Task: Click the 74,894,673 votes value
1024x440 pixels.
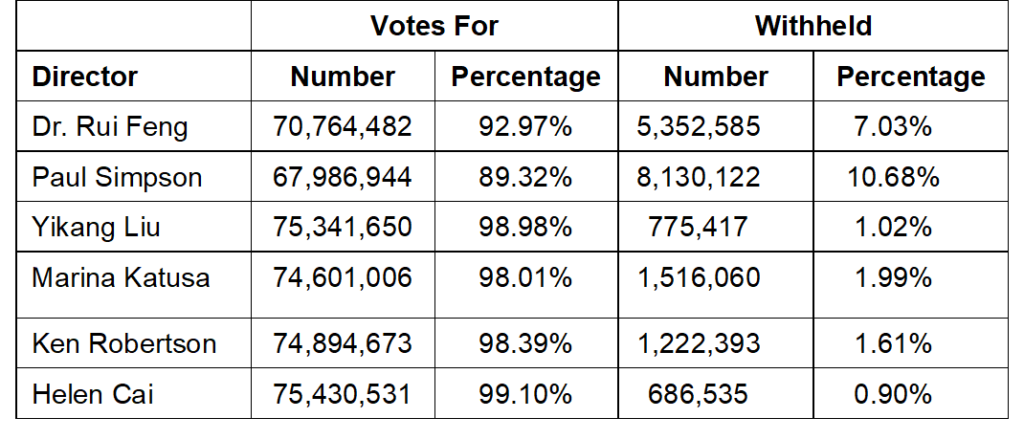Action: (342, 344)
